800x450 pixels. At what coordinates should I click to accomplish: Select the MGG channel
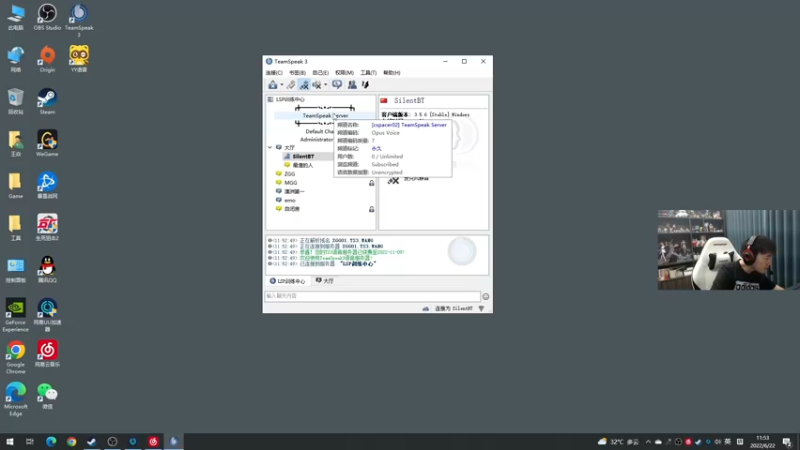click(290, 183)
